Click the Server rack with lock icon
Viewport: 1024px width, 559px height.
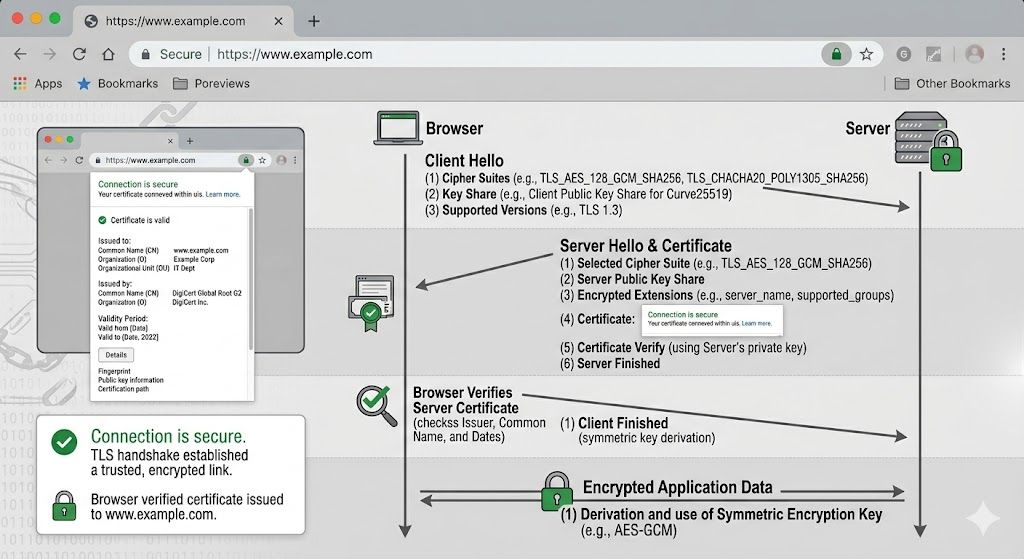click(927, 141)
